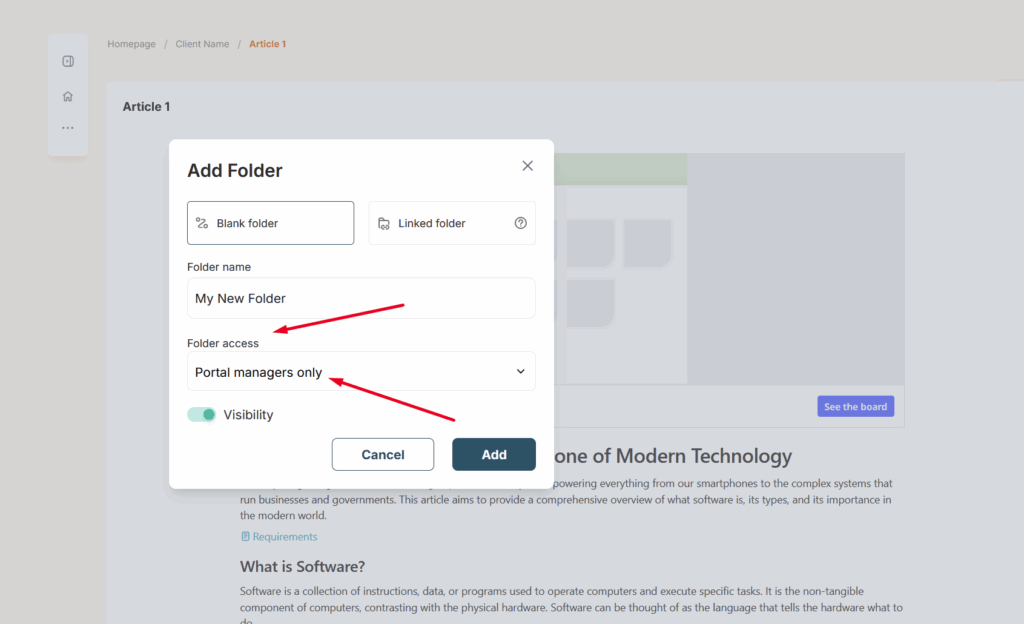
Task: Cancel the folder creation
Action: click(x=382, y=455)
